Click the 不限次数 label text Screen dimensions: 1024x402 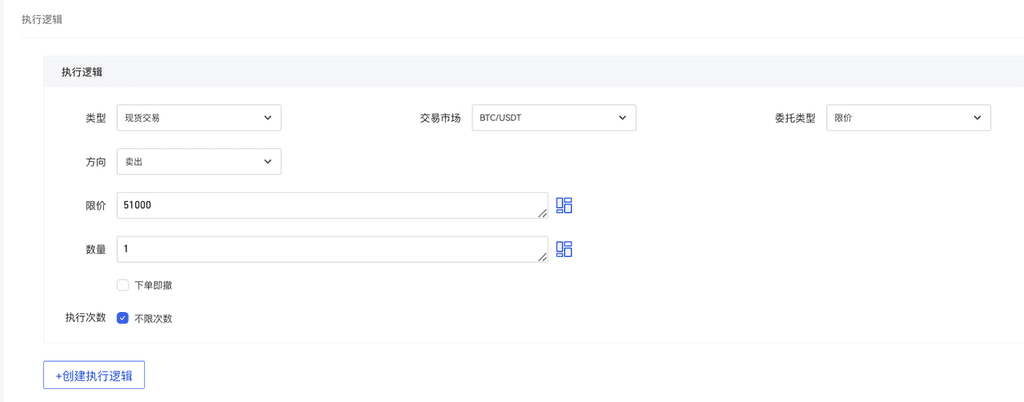(x=153, y=318)
